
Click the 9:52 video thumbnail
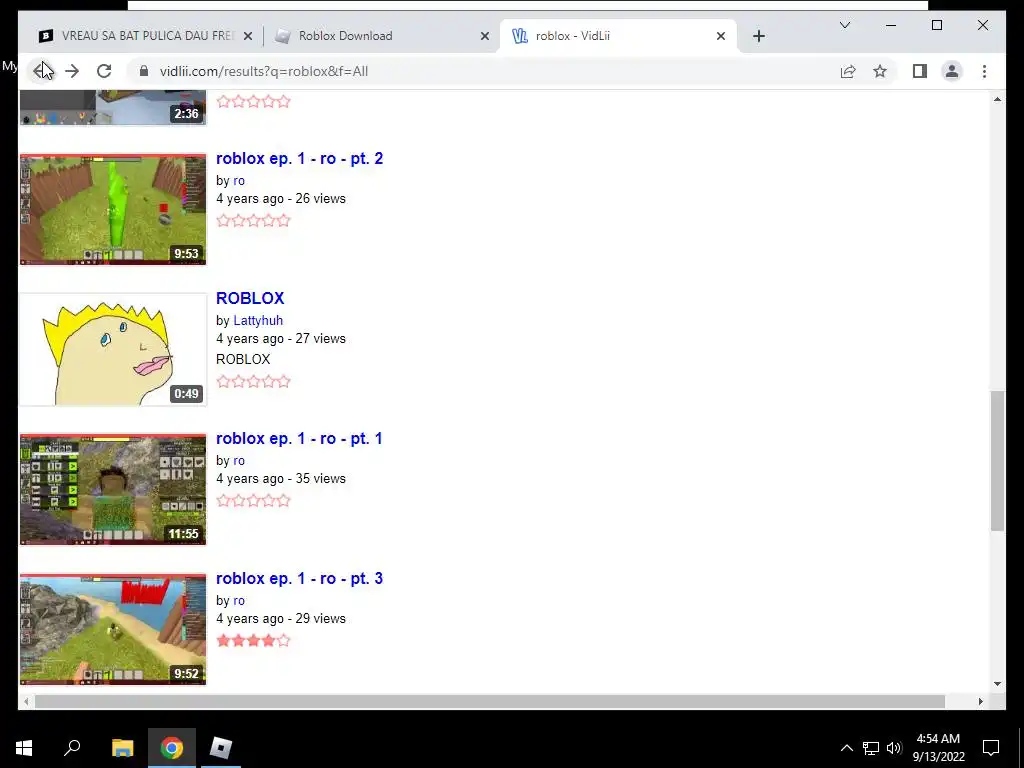pos(113,630)
